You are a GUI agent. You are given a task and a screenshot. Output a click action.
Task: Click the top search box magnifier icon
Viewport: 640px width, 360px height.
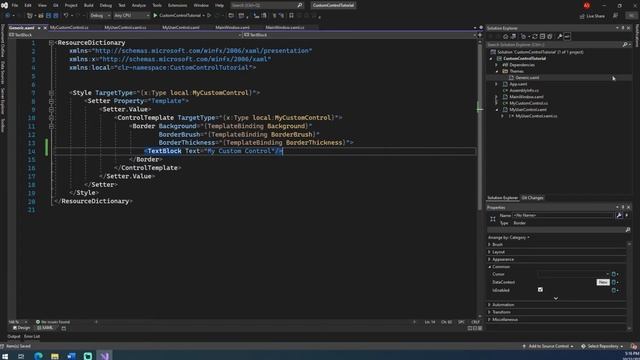tap(300, 5)
